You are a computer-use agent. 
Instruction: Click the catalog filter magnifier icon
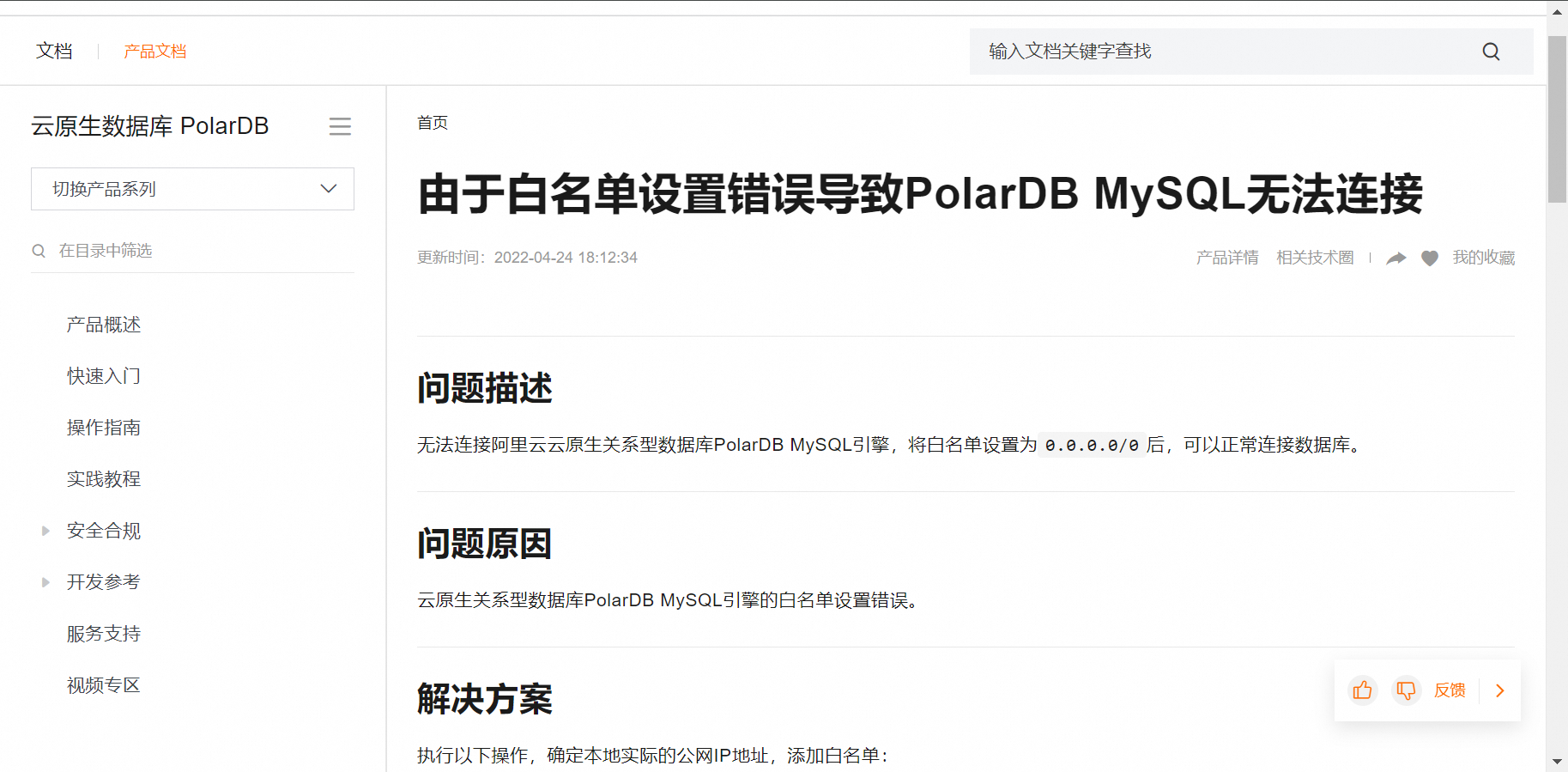[39, 251]
